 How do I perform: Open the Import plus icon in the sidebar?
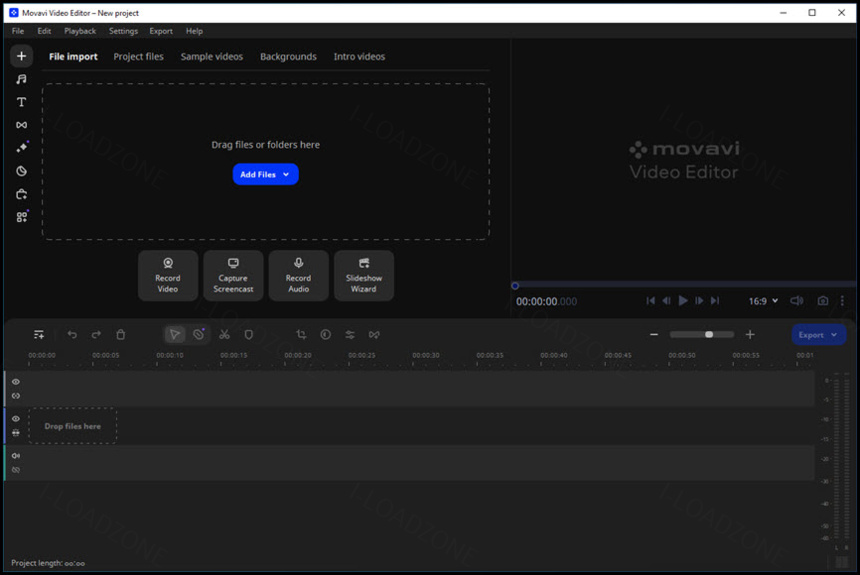(x=21, y=56)
